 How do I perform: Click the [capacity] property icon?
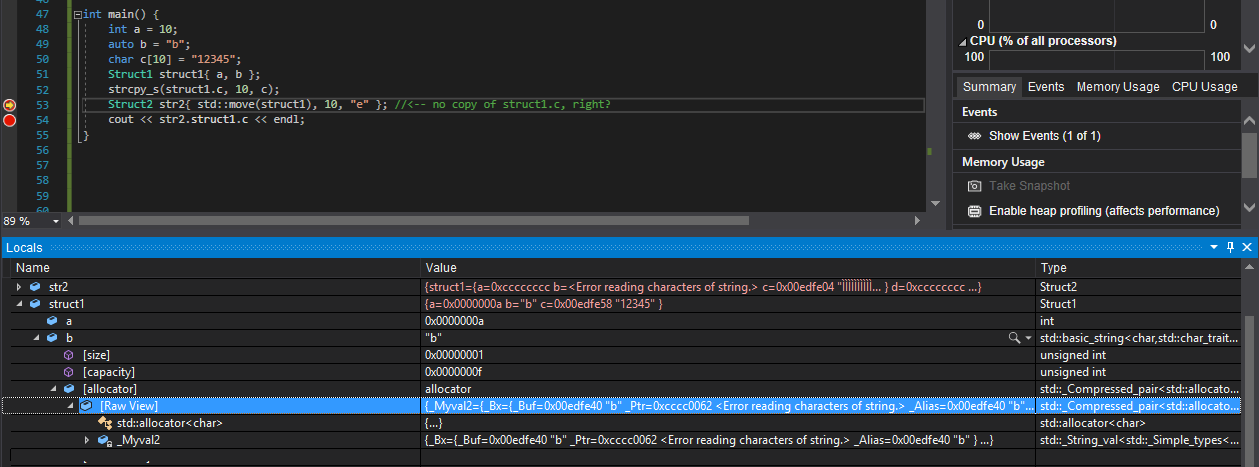point(69,372)
